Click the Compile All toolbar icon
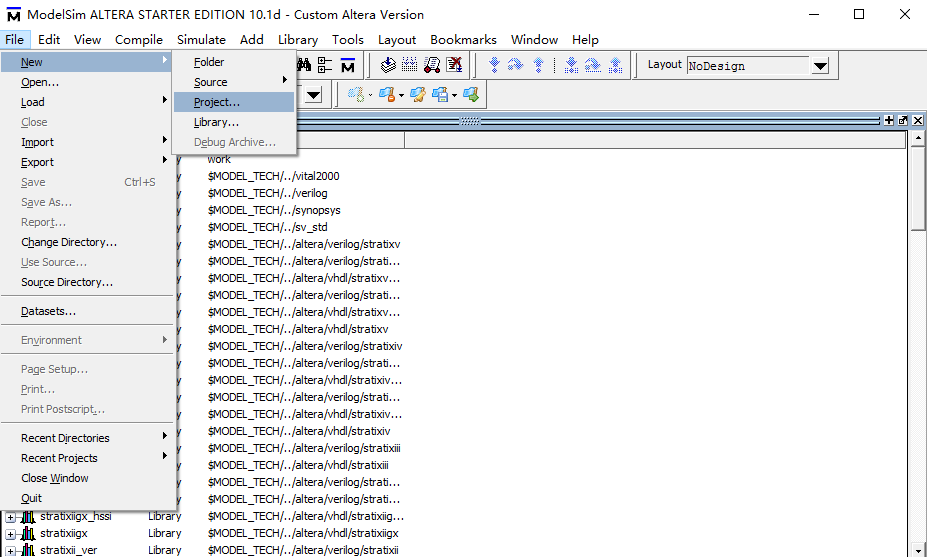Screen dimensions: 927x557 (409, 64)
